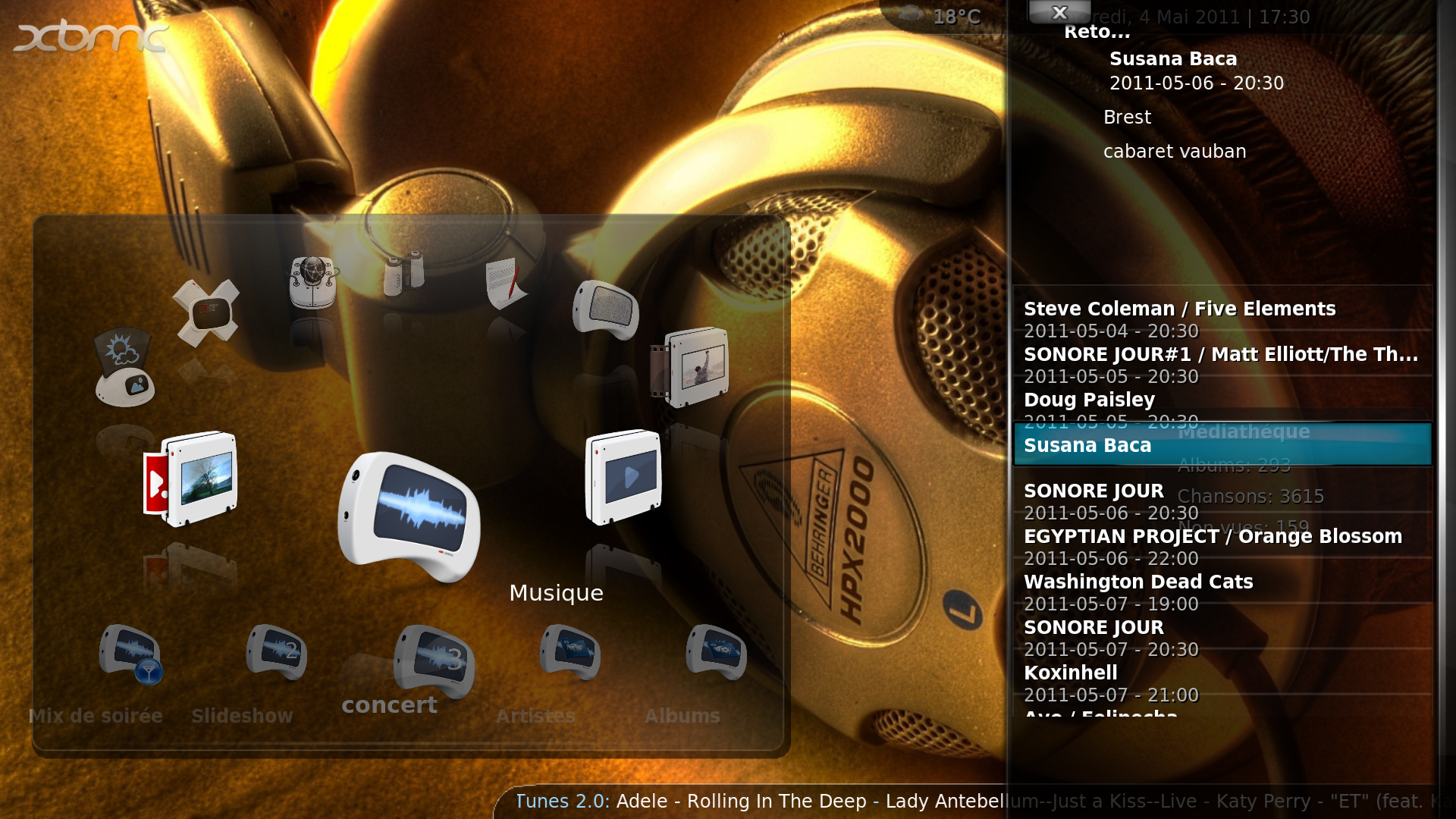Viewport: 1456px width, 819px height.
Task: Close the concert list panel
Action: (1059, 12)
